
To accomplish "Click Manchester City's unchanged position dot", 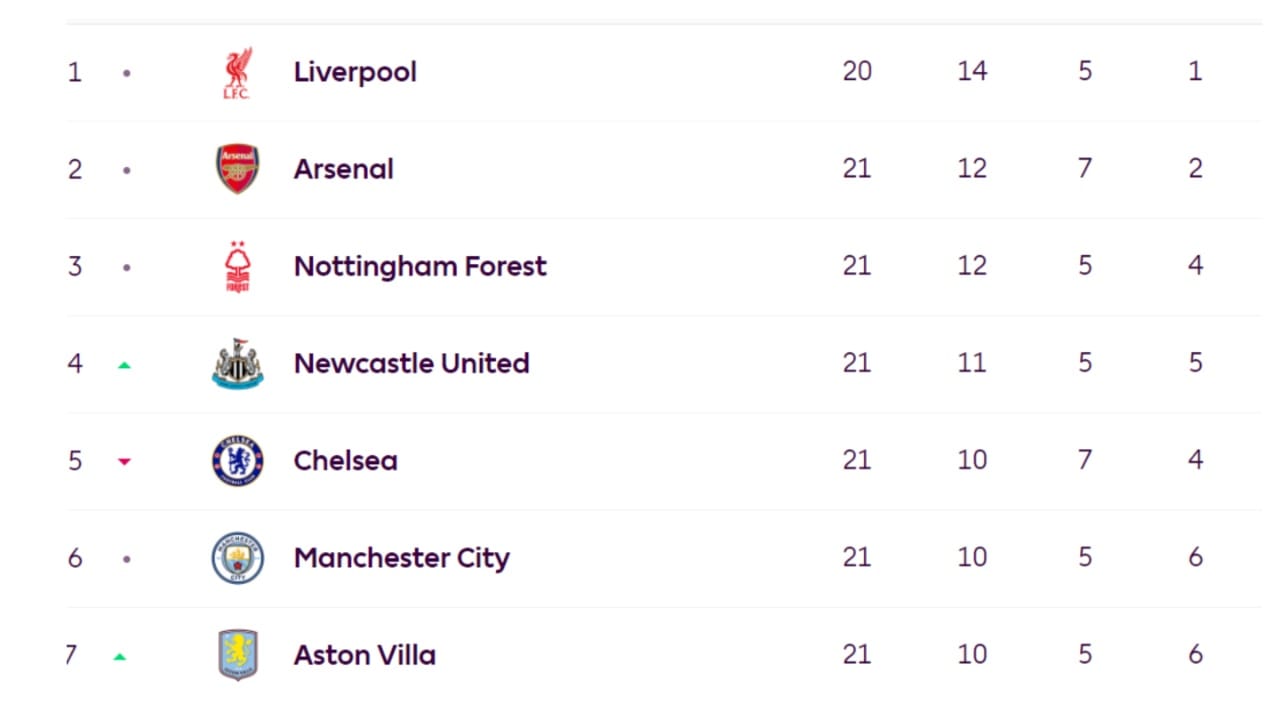I will [x=126, y=559].
